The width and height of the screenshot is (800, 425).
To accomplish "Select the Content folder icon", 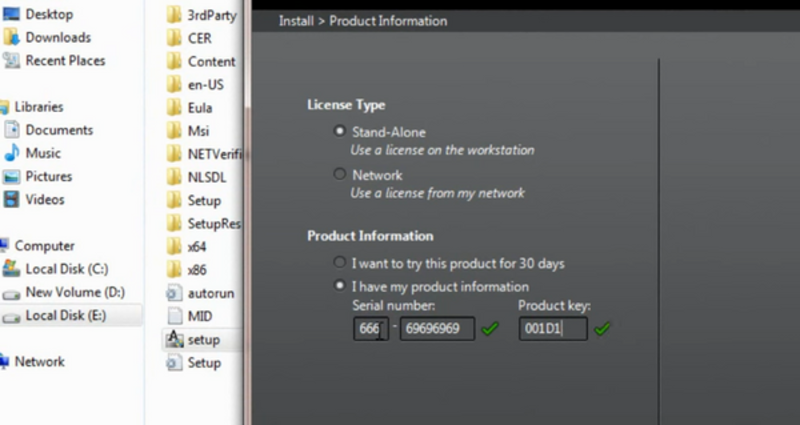I will 174,61.
